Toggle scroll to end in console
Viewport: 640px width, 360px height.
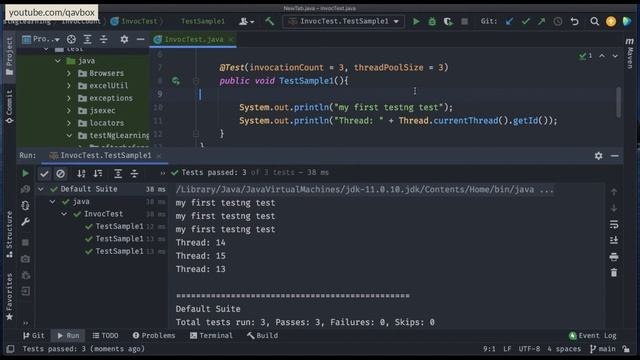(614, 240)
